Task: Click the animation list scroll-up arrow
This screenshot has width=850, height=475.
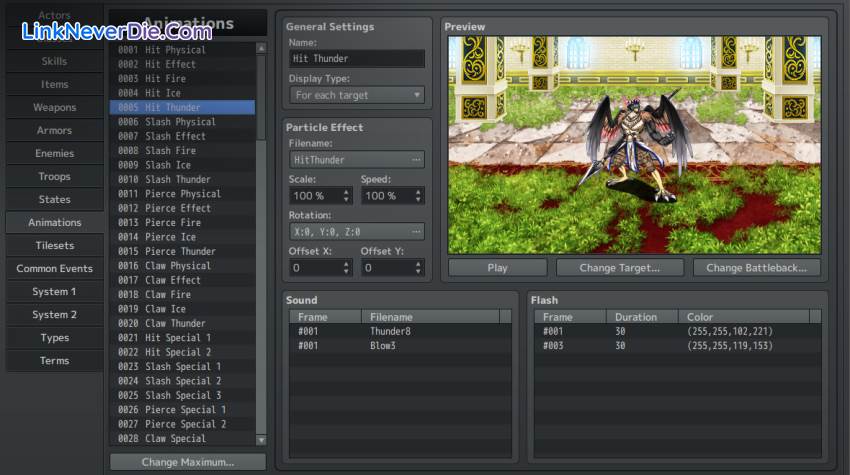Action: [261, 47]
